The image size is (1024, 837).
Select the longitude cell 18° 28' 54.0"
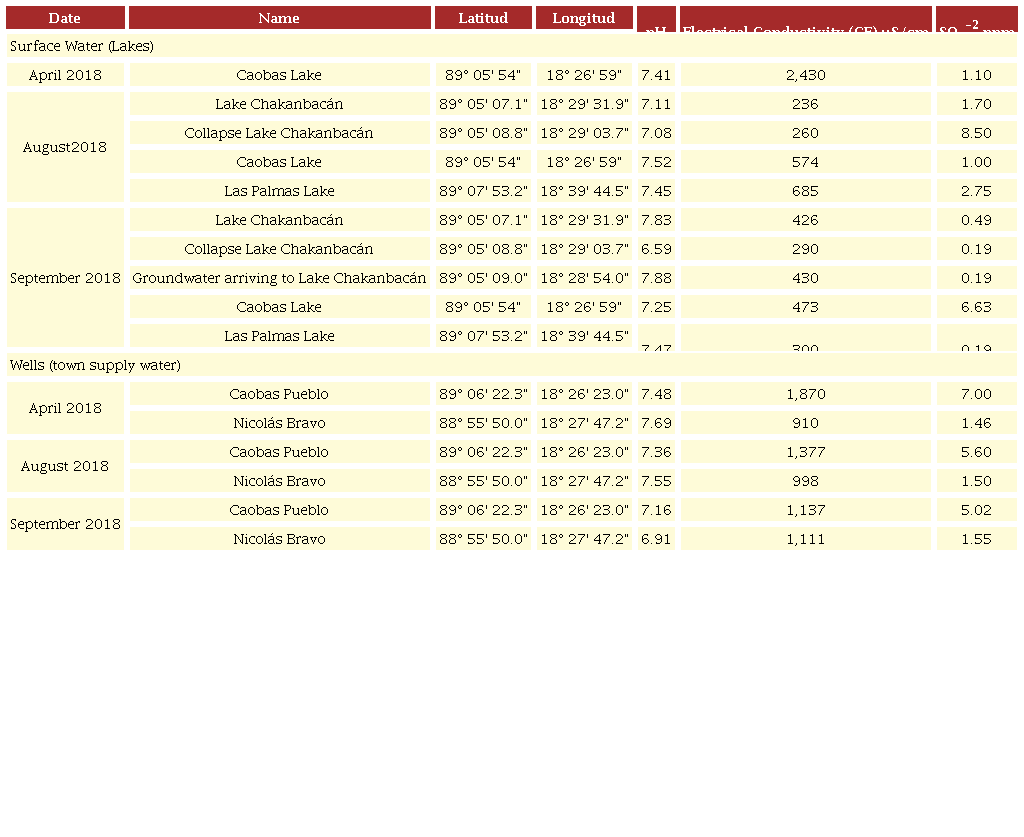pos(584,278)
